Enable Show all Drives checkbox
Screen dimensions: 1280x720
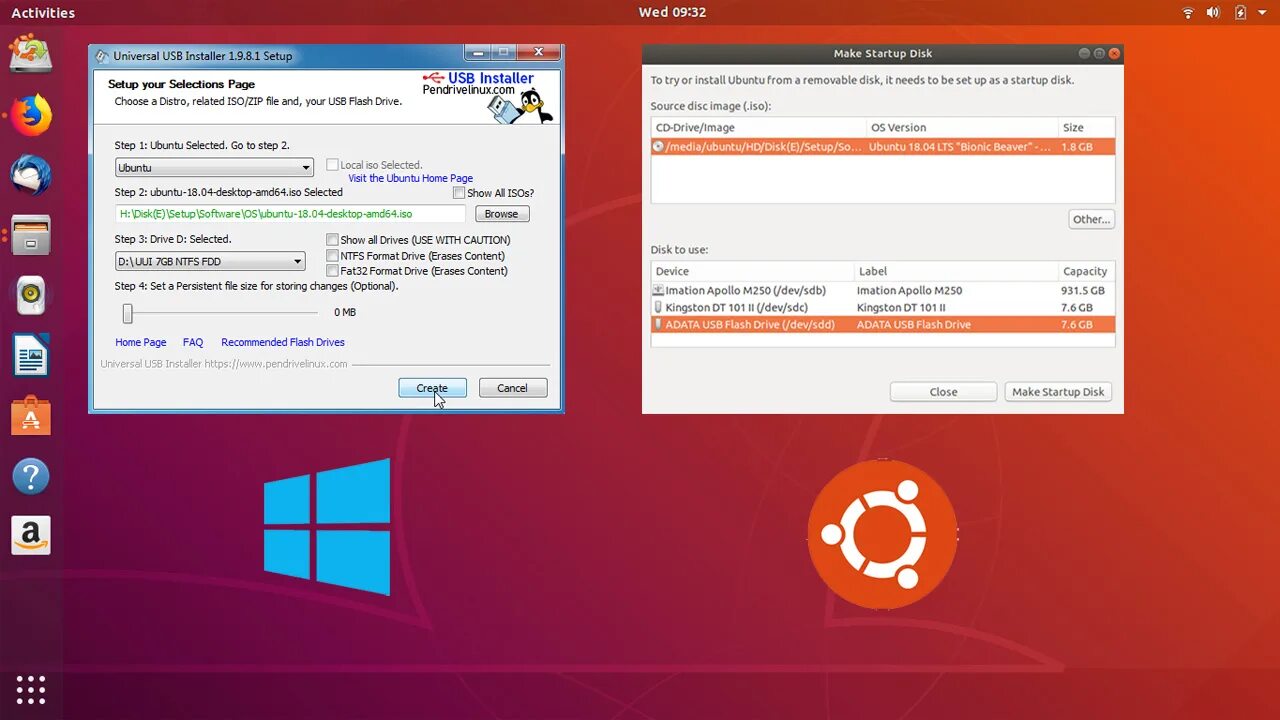click(x=332, y=240)
